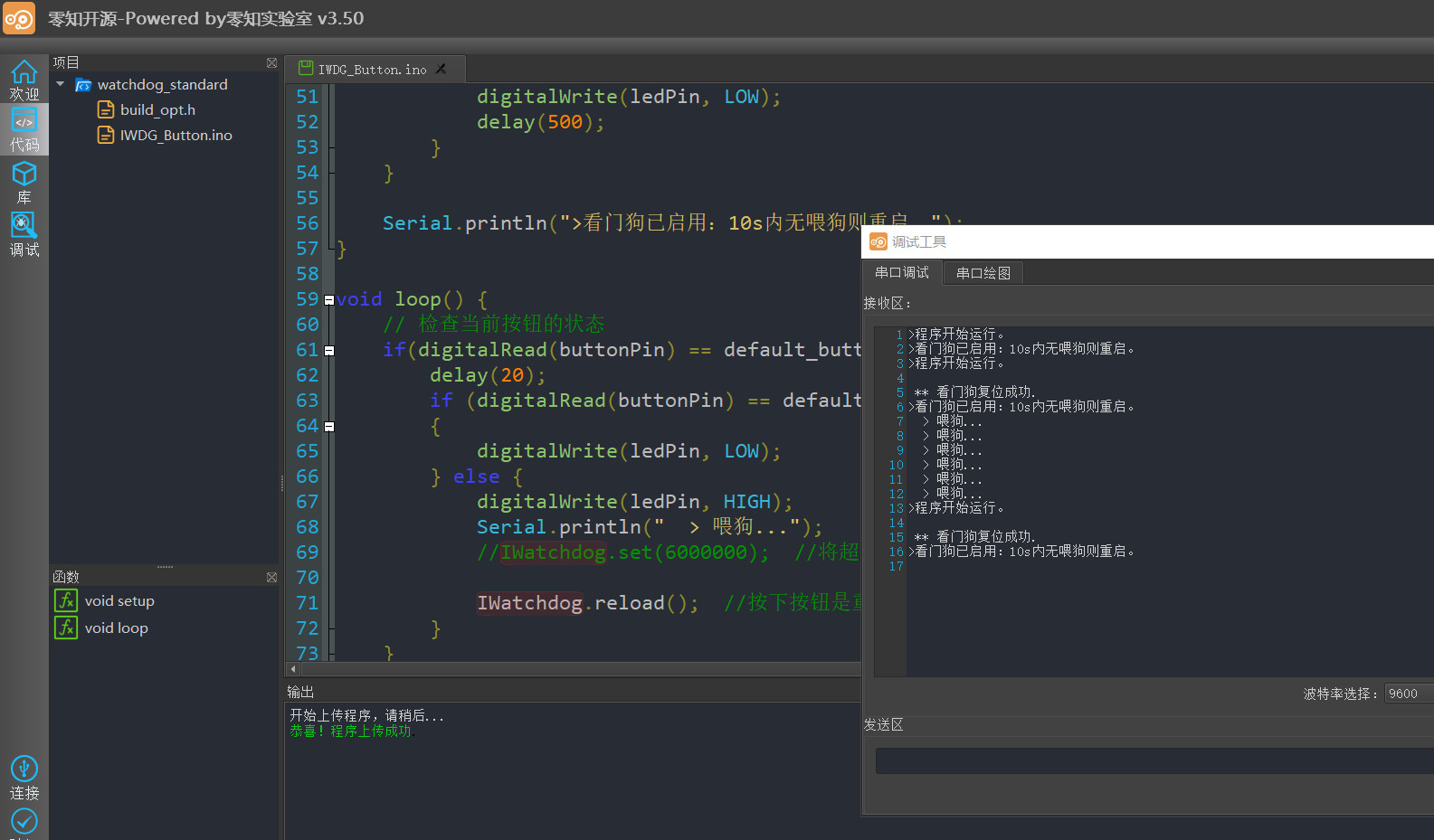This screenshot has width=1434, height=840.
Task: Close the IWDG_Button.ino editor tab
Action: pos(441,69)
